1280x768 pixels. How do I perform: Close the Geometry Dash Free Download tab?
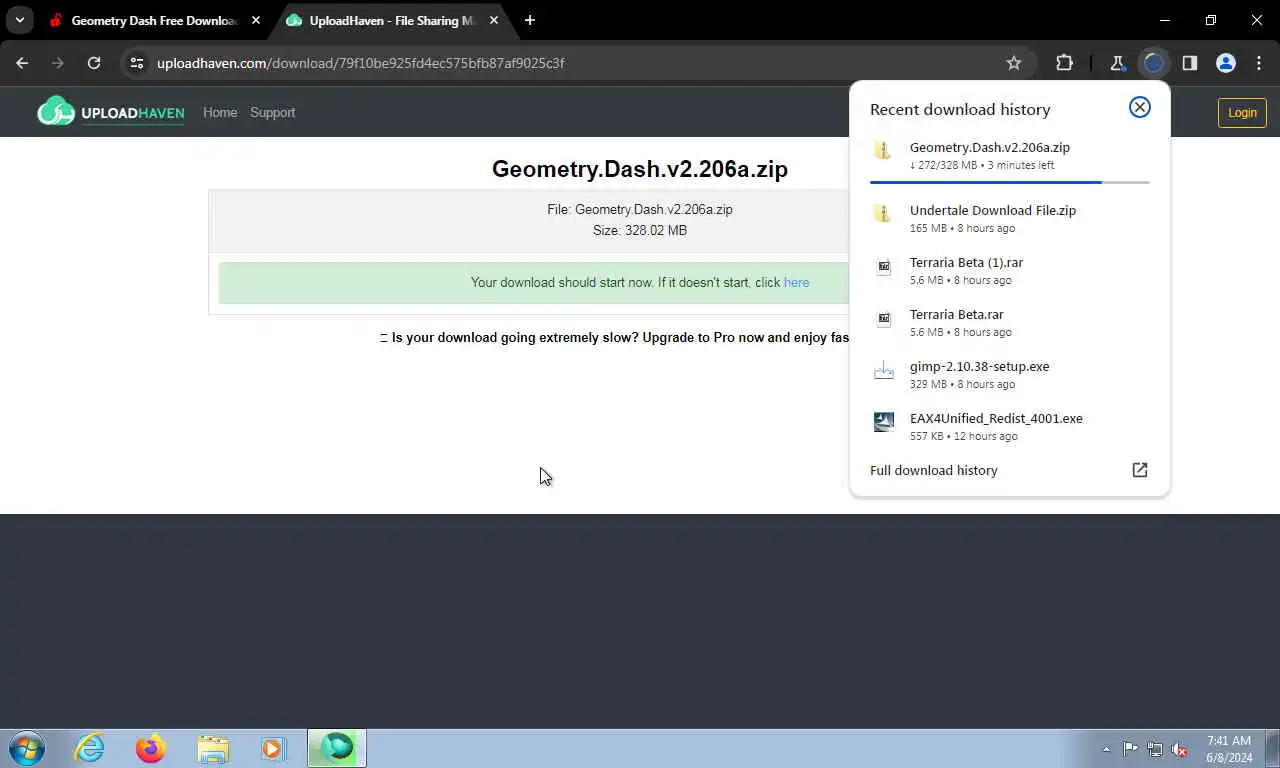pyautogui.click(x=256, y=20)
